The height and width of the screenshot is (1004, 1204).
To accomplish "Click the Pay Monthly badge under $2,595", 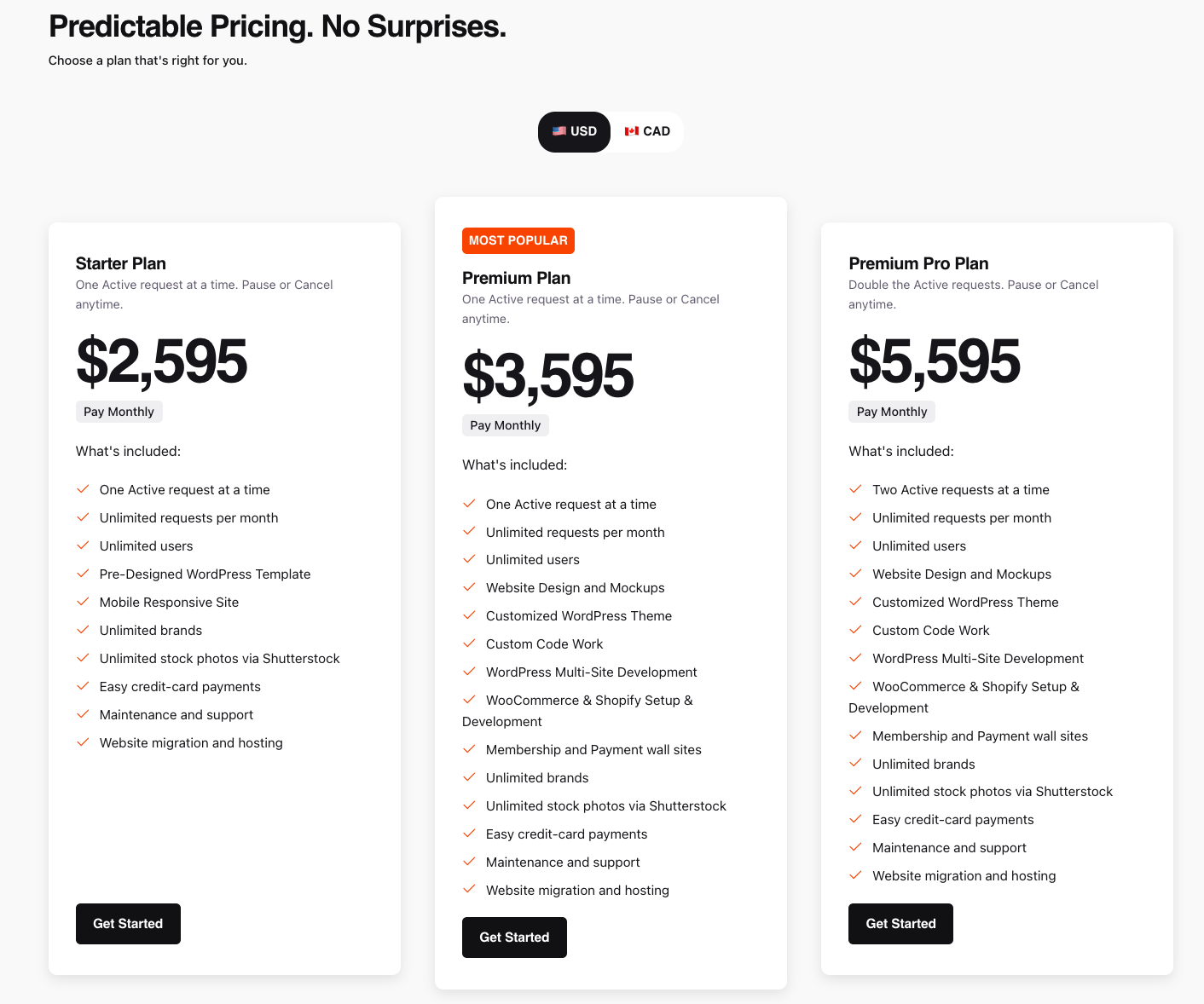I will click(x=119, y=411).
